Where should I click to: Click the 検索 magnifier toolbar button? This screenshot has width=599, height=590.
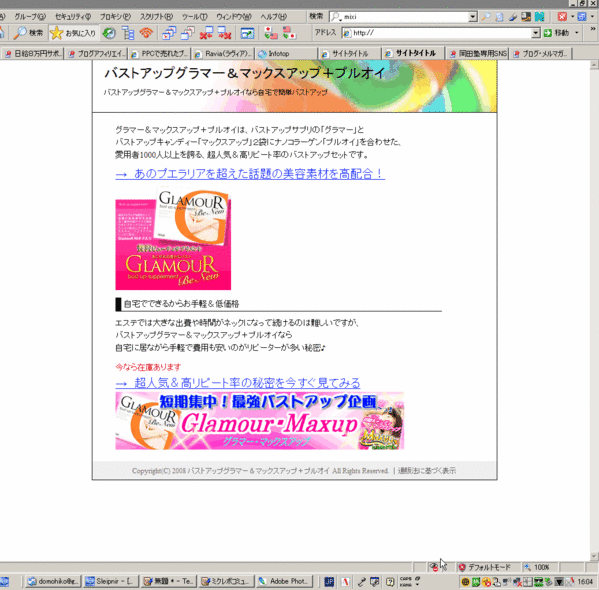click(x=29, y=33)
